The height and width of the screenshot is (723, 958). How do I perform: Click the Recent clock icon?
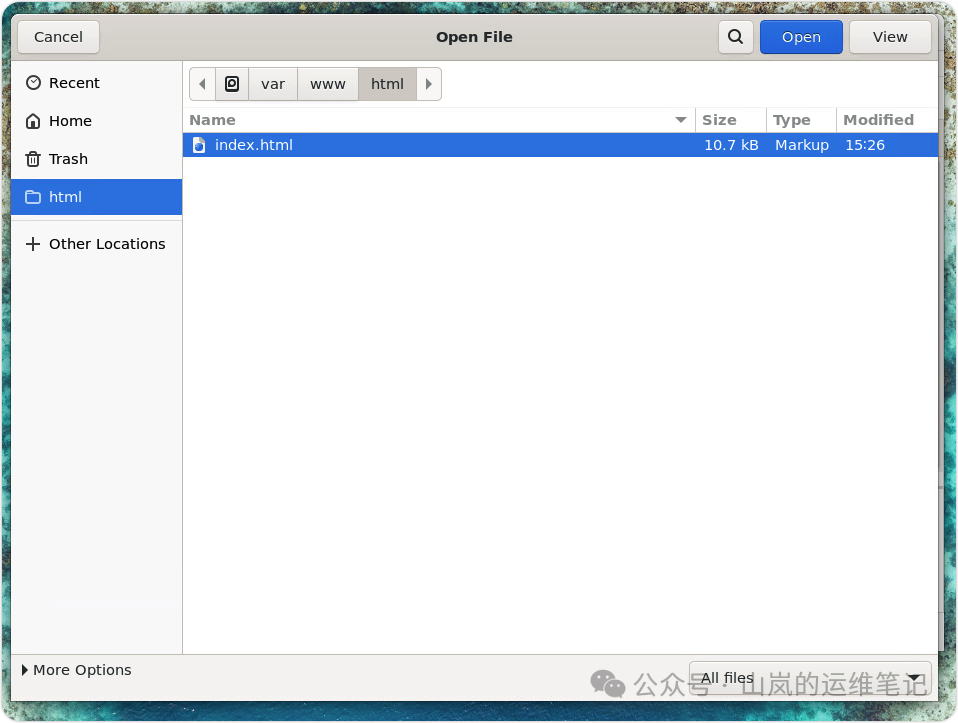coord(34,83)
